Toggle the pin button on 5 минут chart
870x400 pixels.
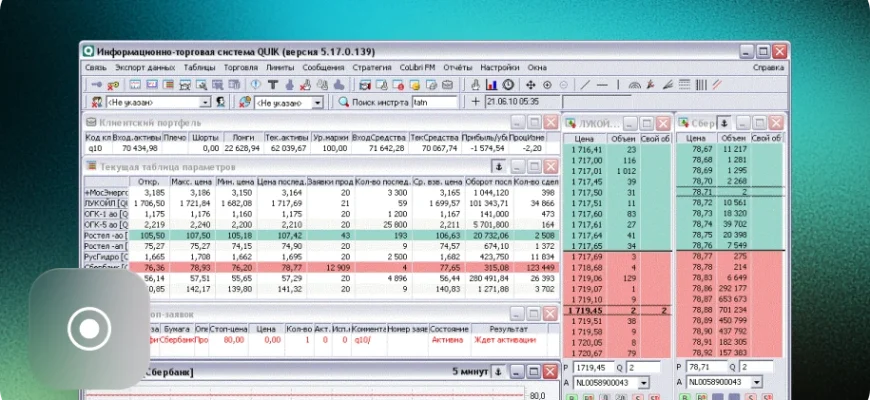498,372
